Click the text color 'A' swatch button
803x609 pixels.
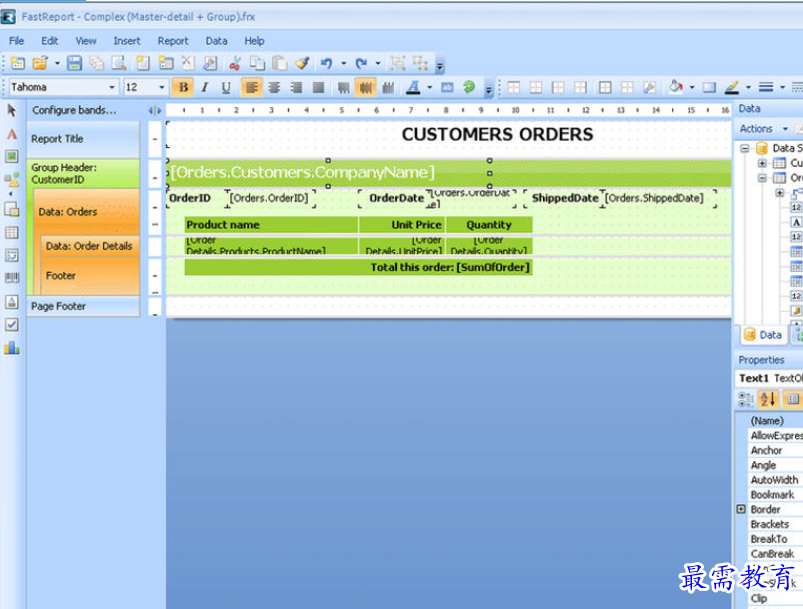click(x=413, y=87)
